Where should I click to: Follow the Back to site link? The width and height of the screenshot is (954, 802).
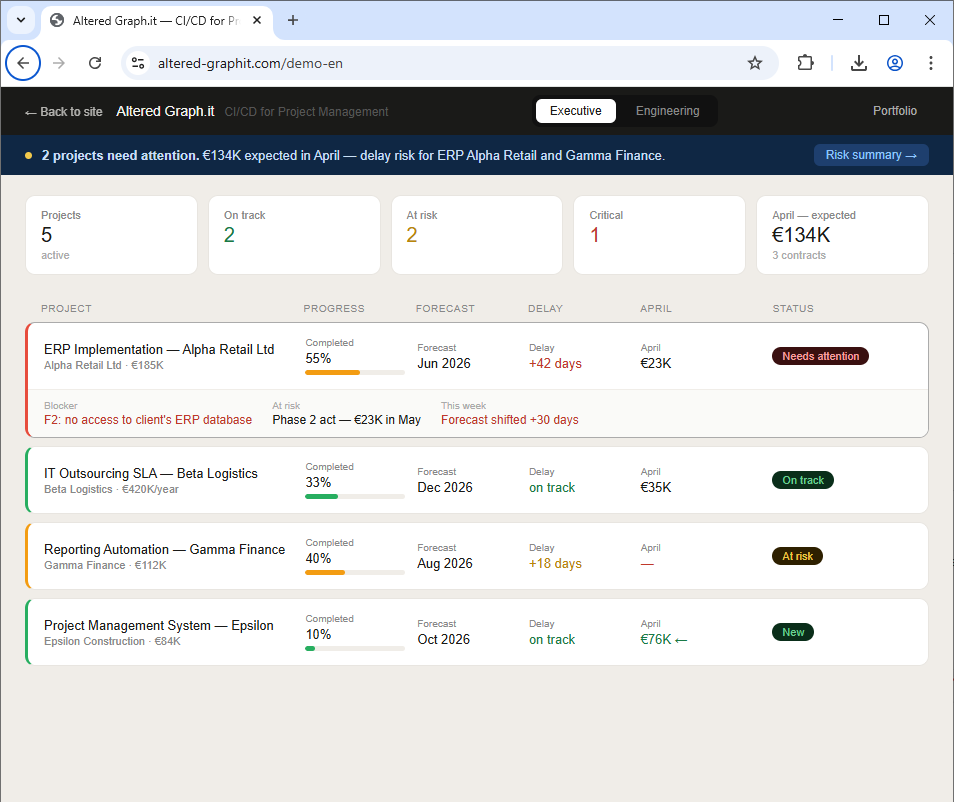pyautogui.click(x=63, y=112)
